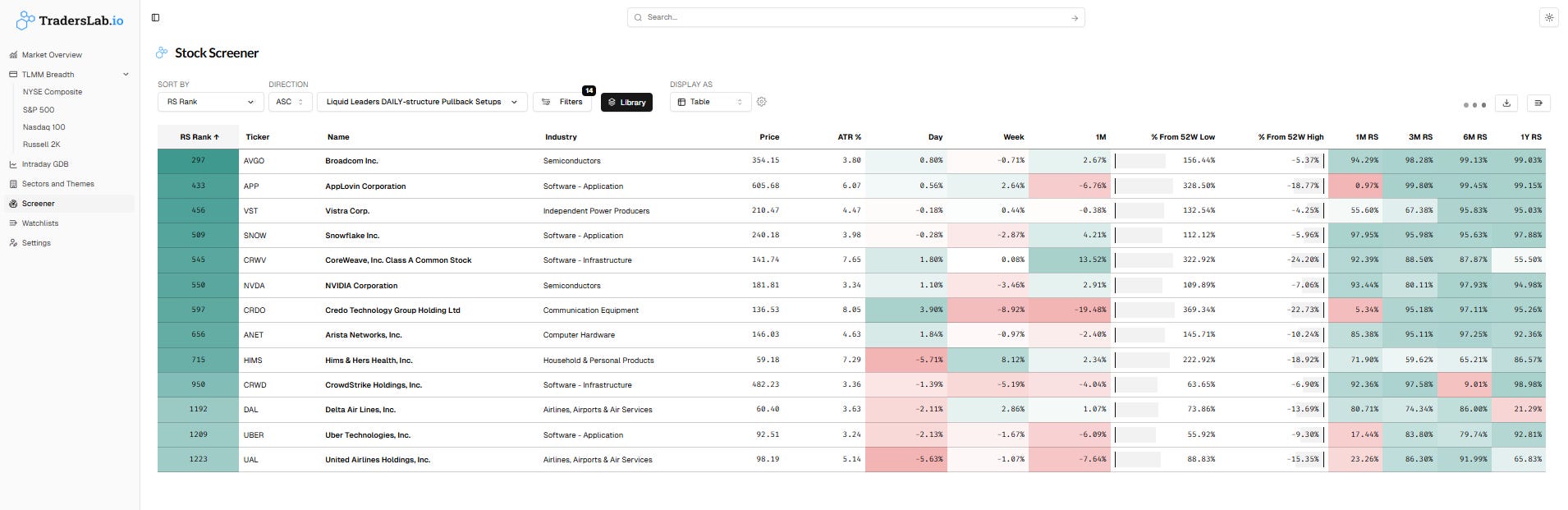The width and height of the screenshot is (1568, 510).
Task: Open the Nasdaq 100 breadth page
Action: click(44, 127)
